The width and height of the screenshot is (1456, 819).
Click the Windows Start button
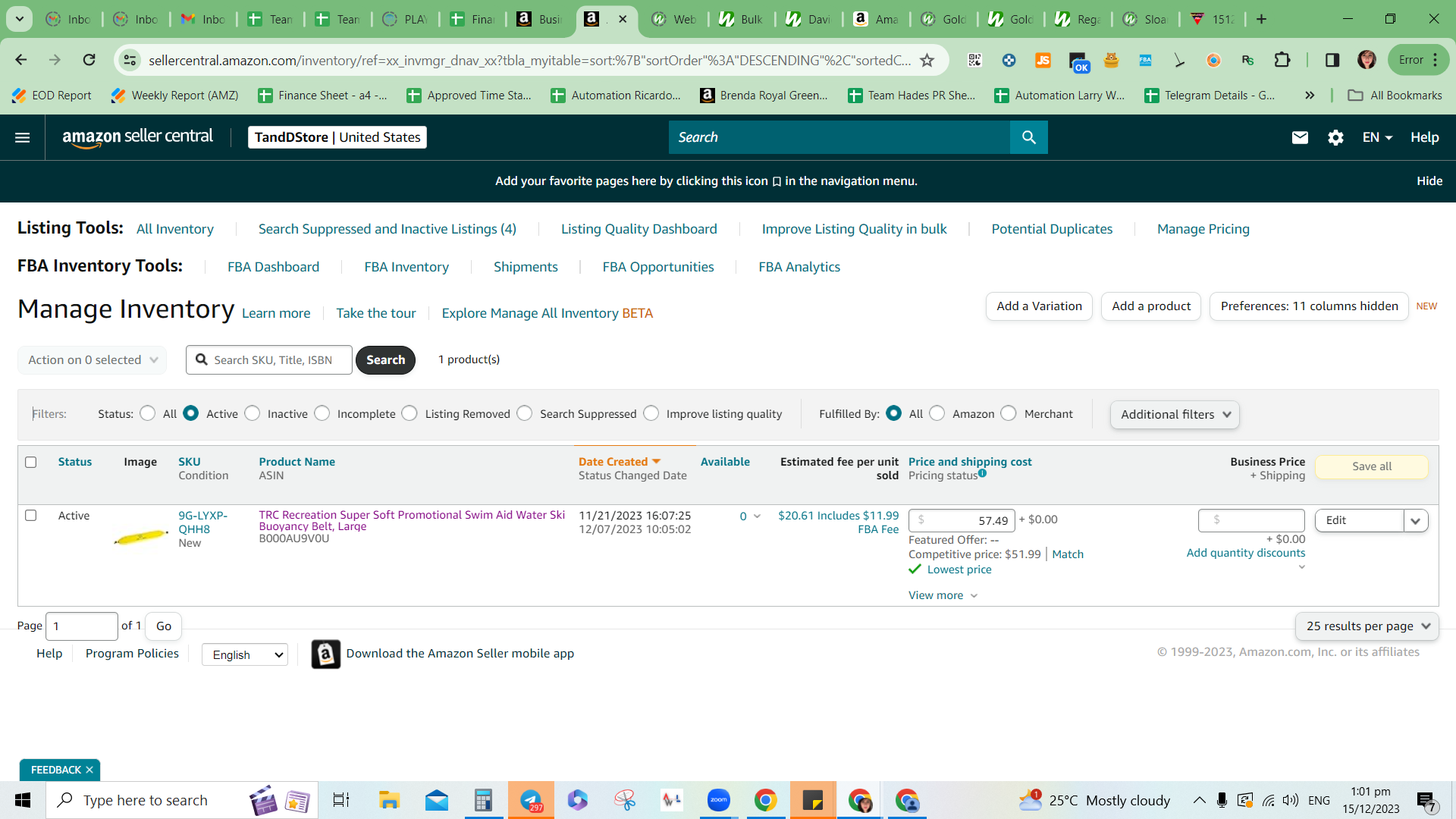[x=23, y=800]
